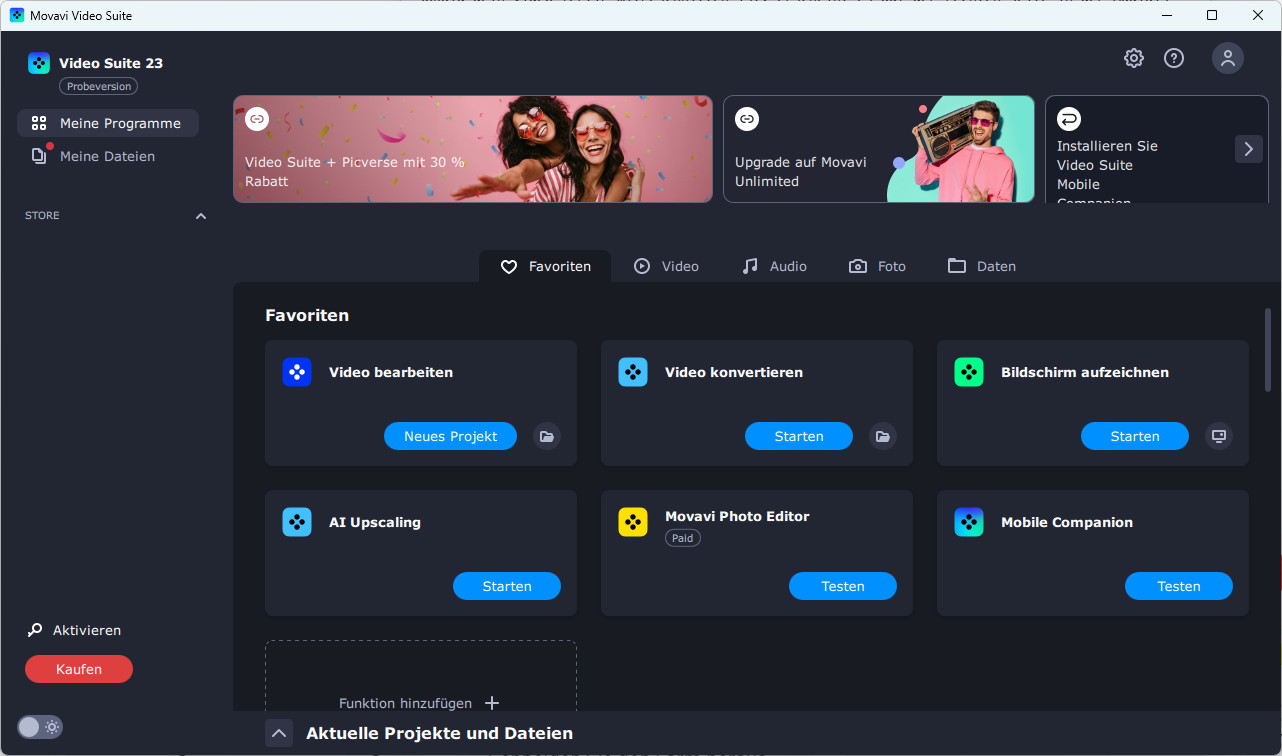The image size is (1282, 756).
Task: Click monitor icon in Bildschirm aufzeichnen card
Action: [1218, 436]
